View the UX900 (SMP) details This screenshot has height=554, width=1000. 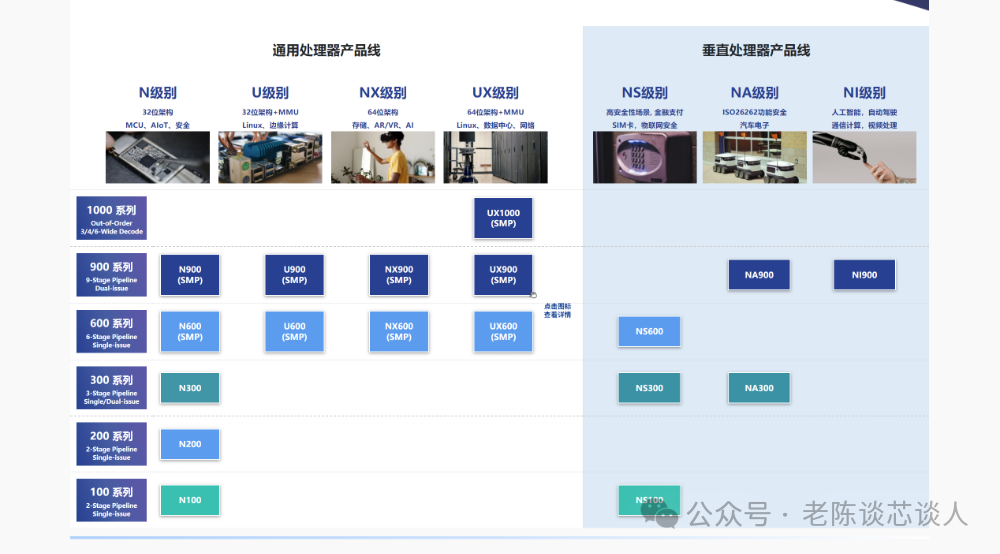503,275
